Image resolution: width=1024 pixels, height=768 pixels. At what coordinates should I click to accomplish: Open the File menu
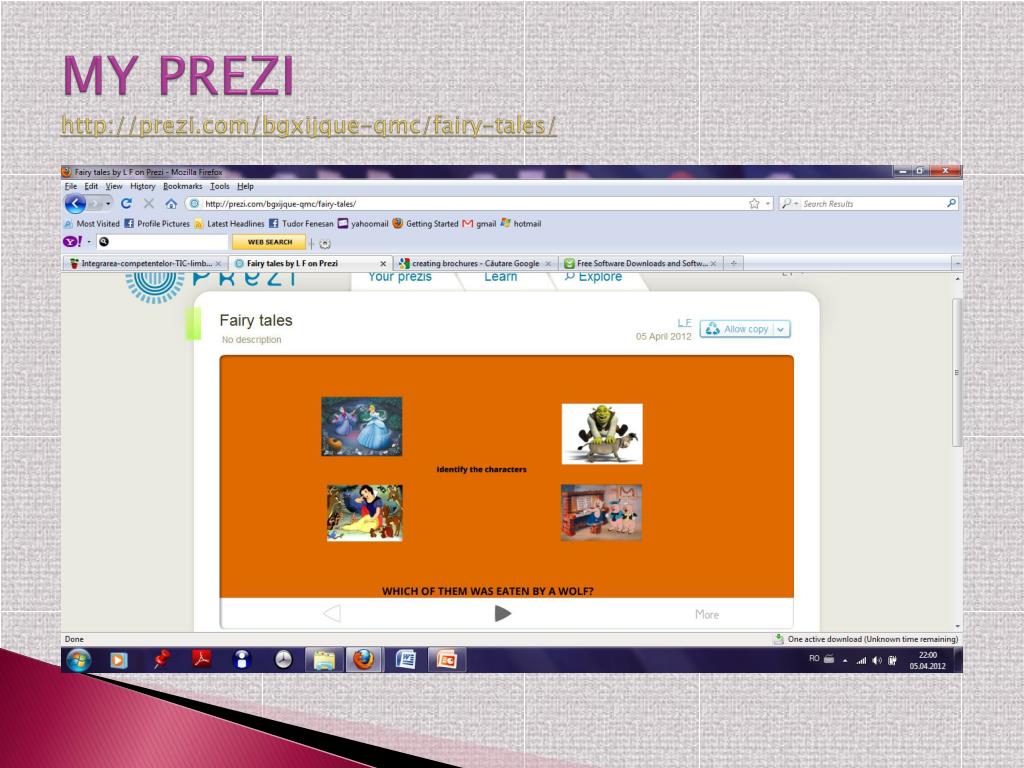71,186
